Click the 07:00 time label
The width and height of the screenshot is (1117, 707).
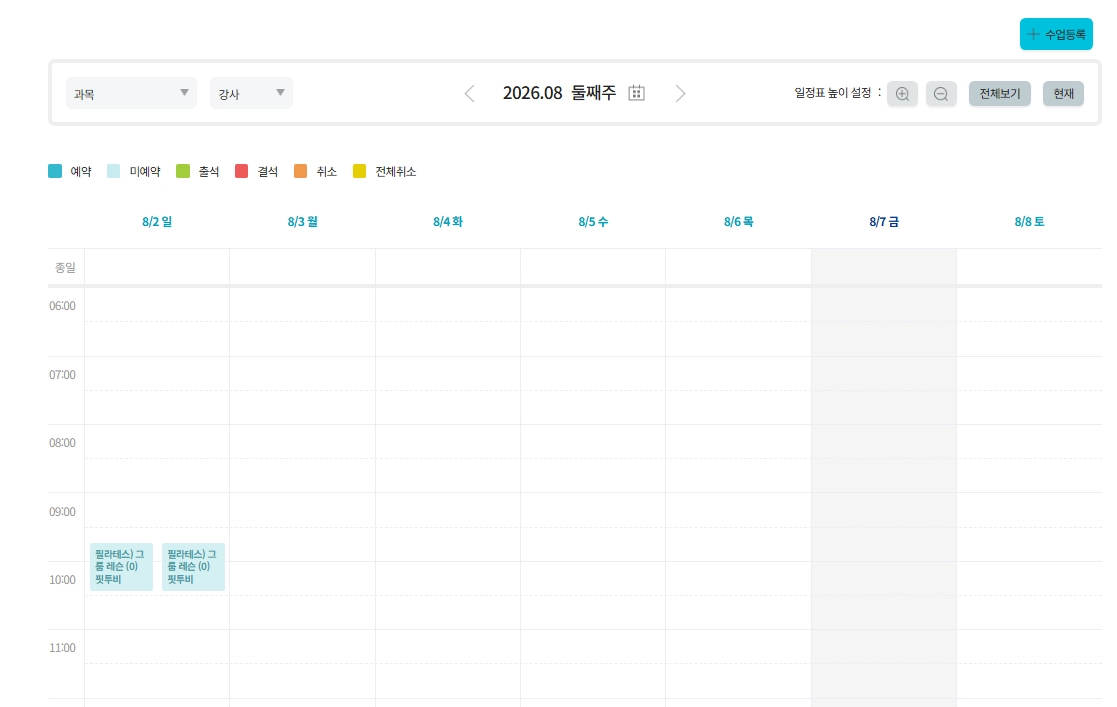(x=62, y=374)
